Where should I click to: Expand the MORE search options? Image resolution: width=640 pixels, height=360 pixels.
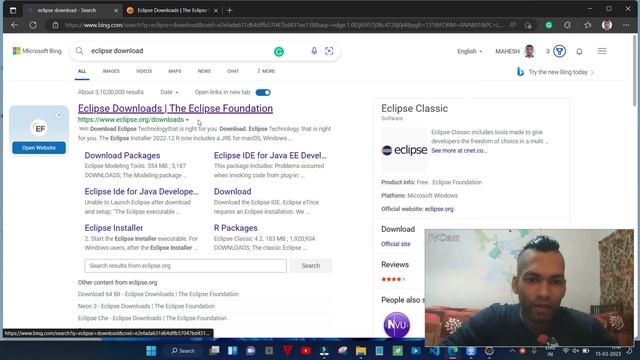pos(266,71)
